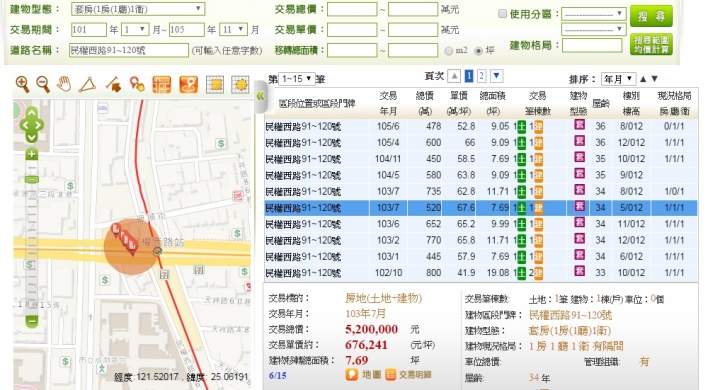
Task: Click in the end year field showing 105
Action: pos(186,30)
